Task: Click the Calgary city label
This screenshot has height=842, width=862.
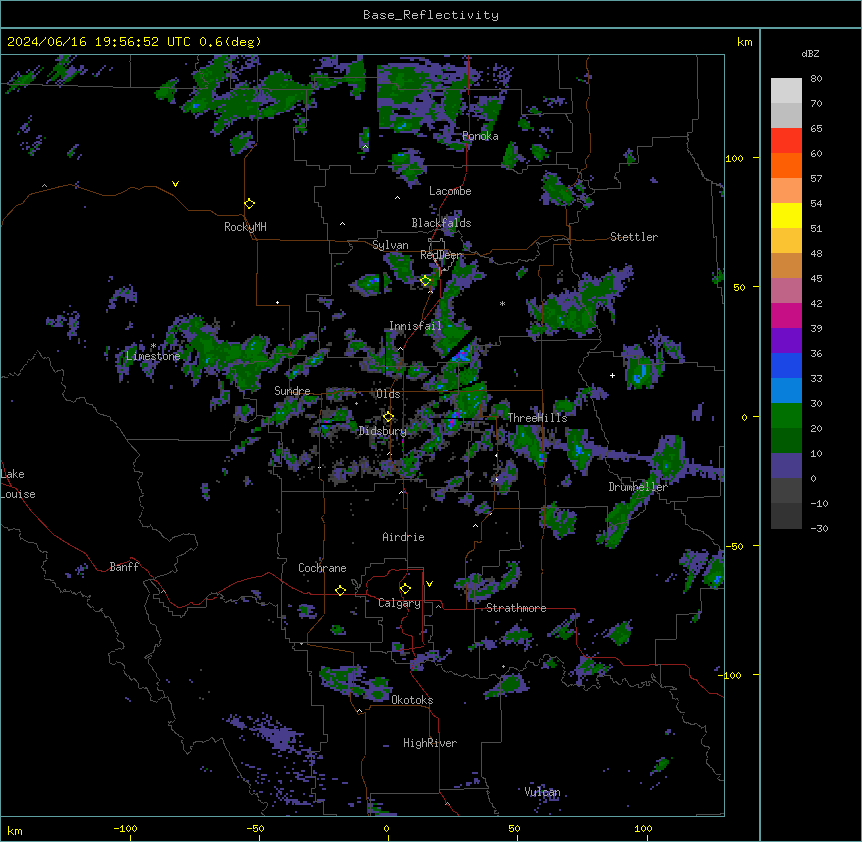Action: [x=399, y=603]
